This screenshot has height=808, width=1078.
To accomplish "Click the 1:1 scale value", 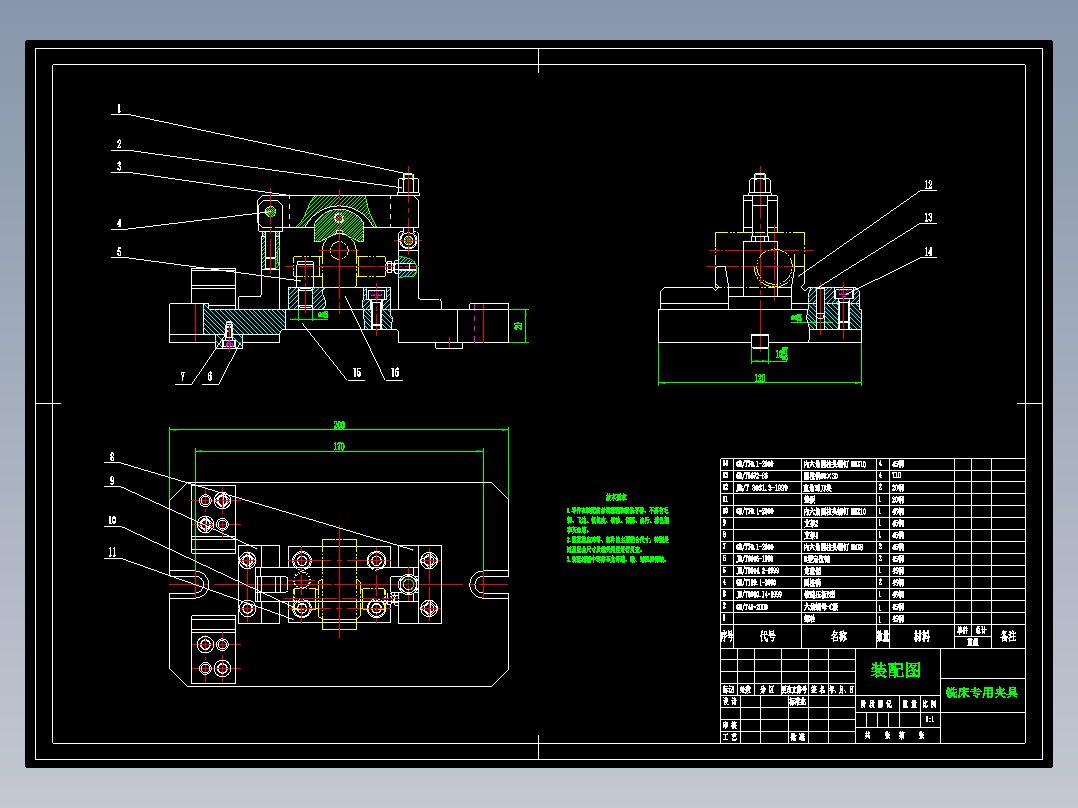I will click(930, 720).
